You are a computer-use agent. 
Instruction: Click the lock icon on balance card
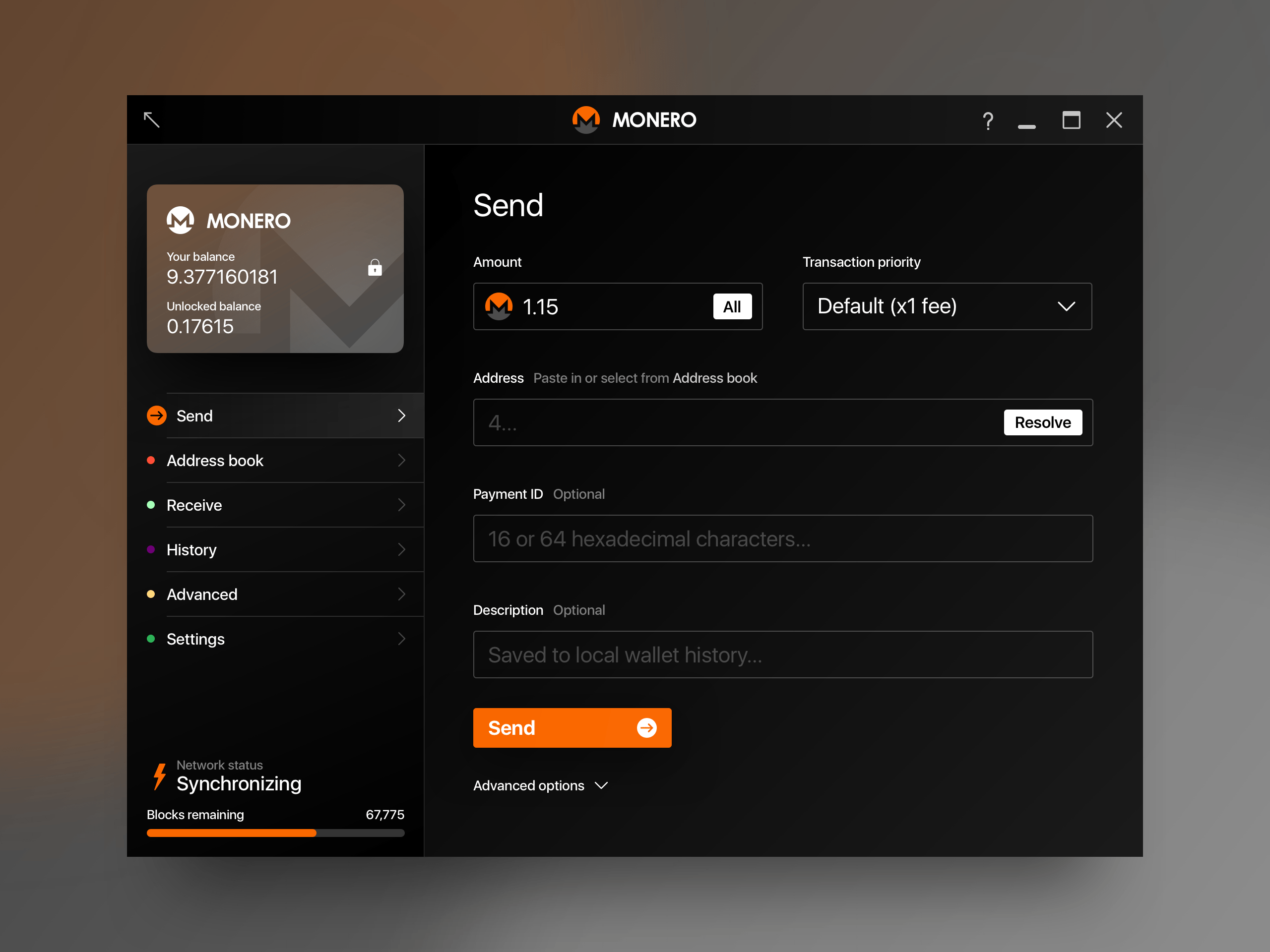coord(375,267)
